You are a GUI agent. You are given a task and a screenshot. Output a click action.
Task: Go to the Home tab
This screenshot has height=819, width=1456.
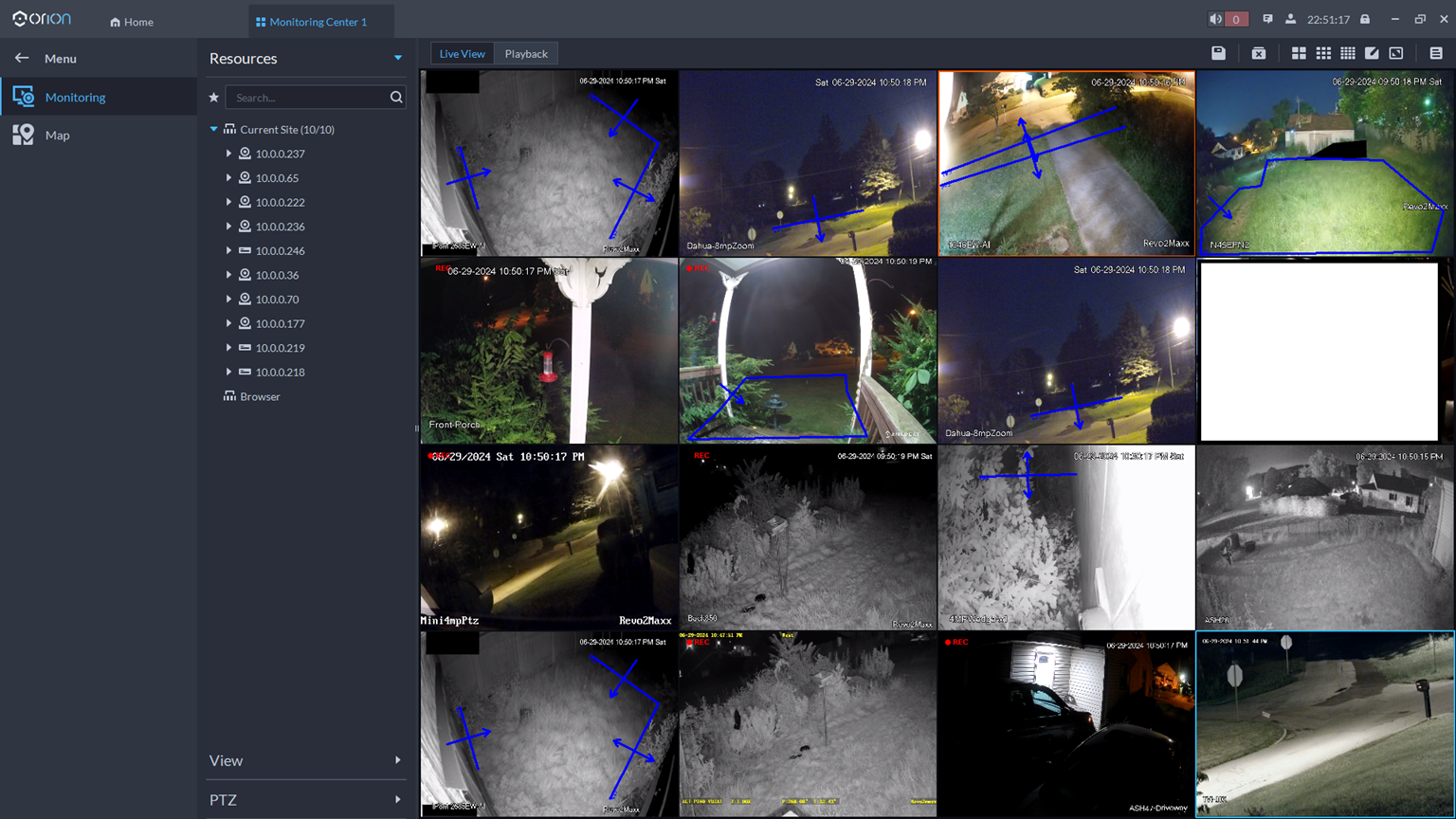coord(132,22)
